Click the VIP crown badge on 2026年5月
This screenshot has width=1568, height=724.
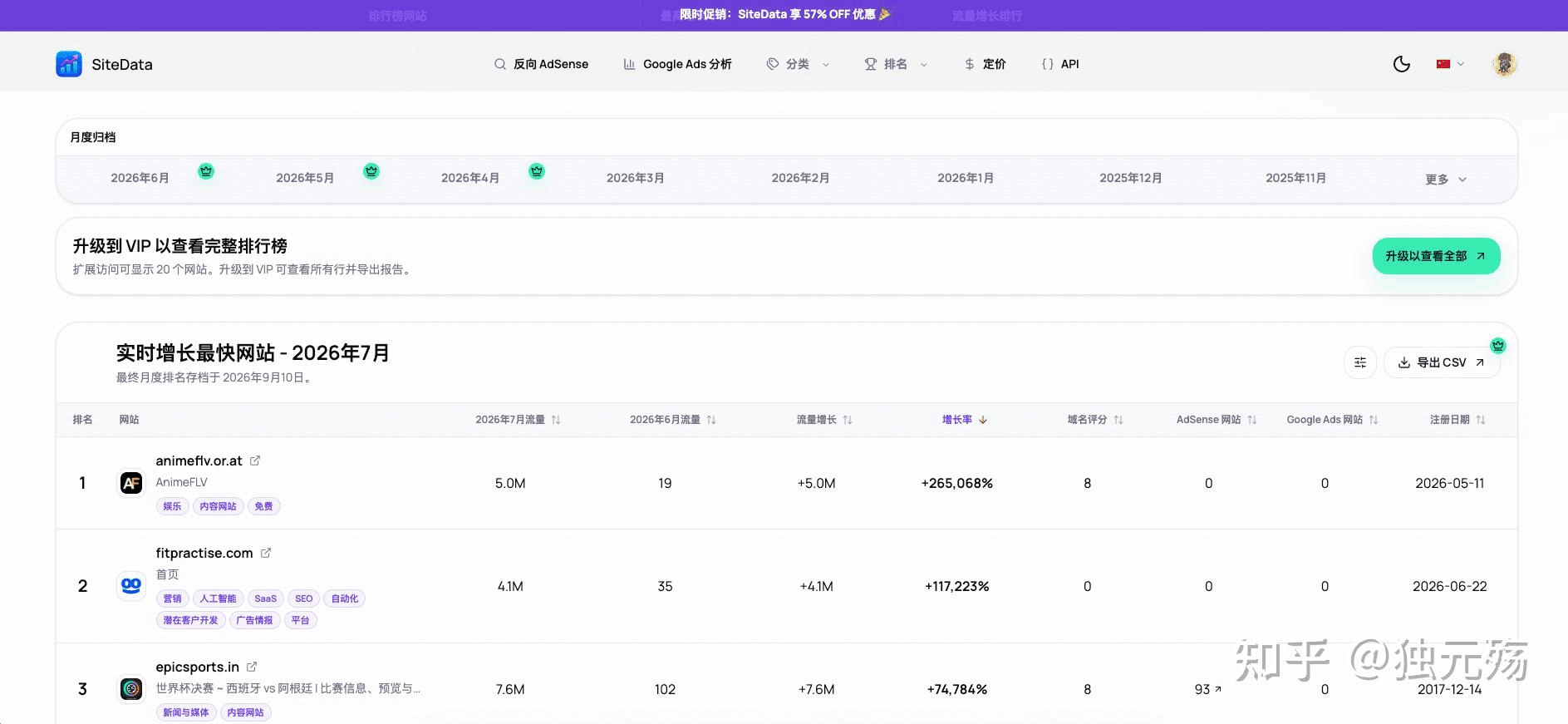tap(371, 171)
